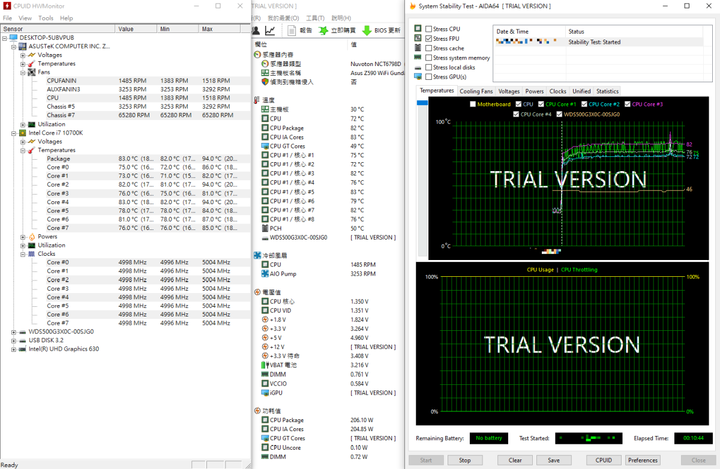Click the Powers flame icon in HWMonitor

32,237
